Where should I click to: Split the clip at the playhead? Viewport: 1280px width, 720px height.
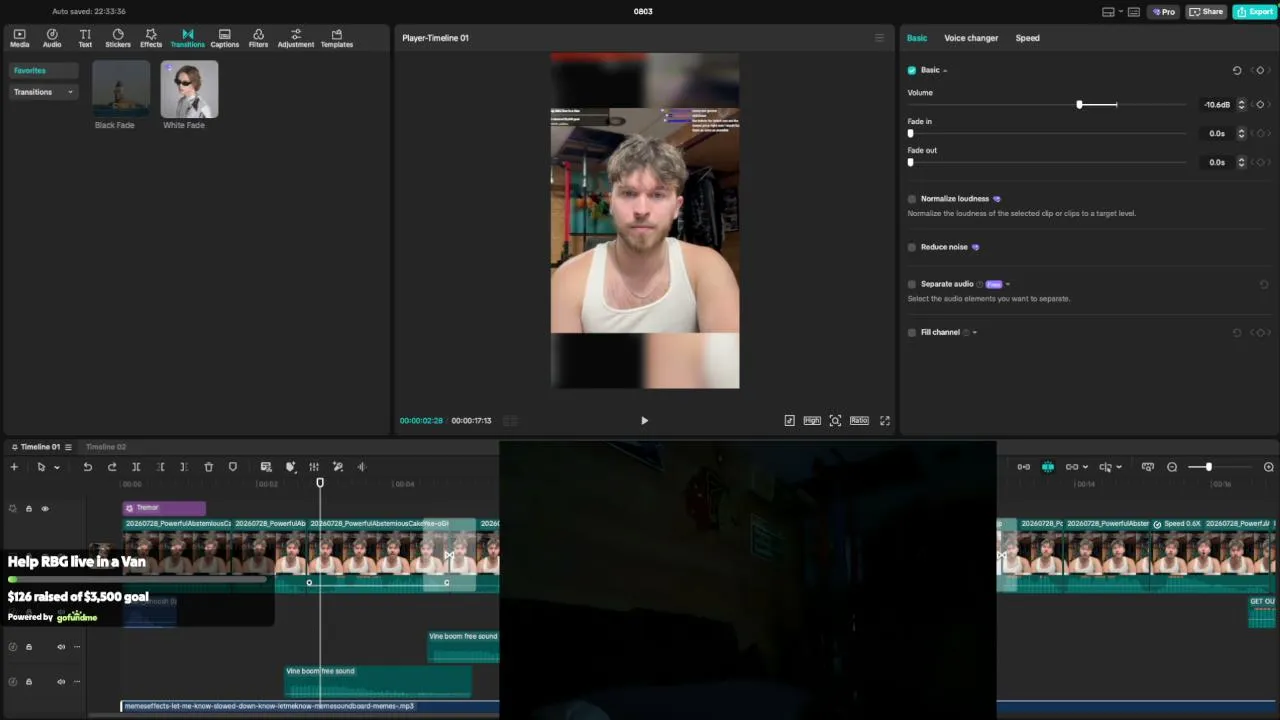136,467
